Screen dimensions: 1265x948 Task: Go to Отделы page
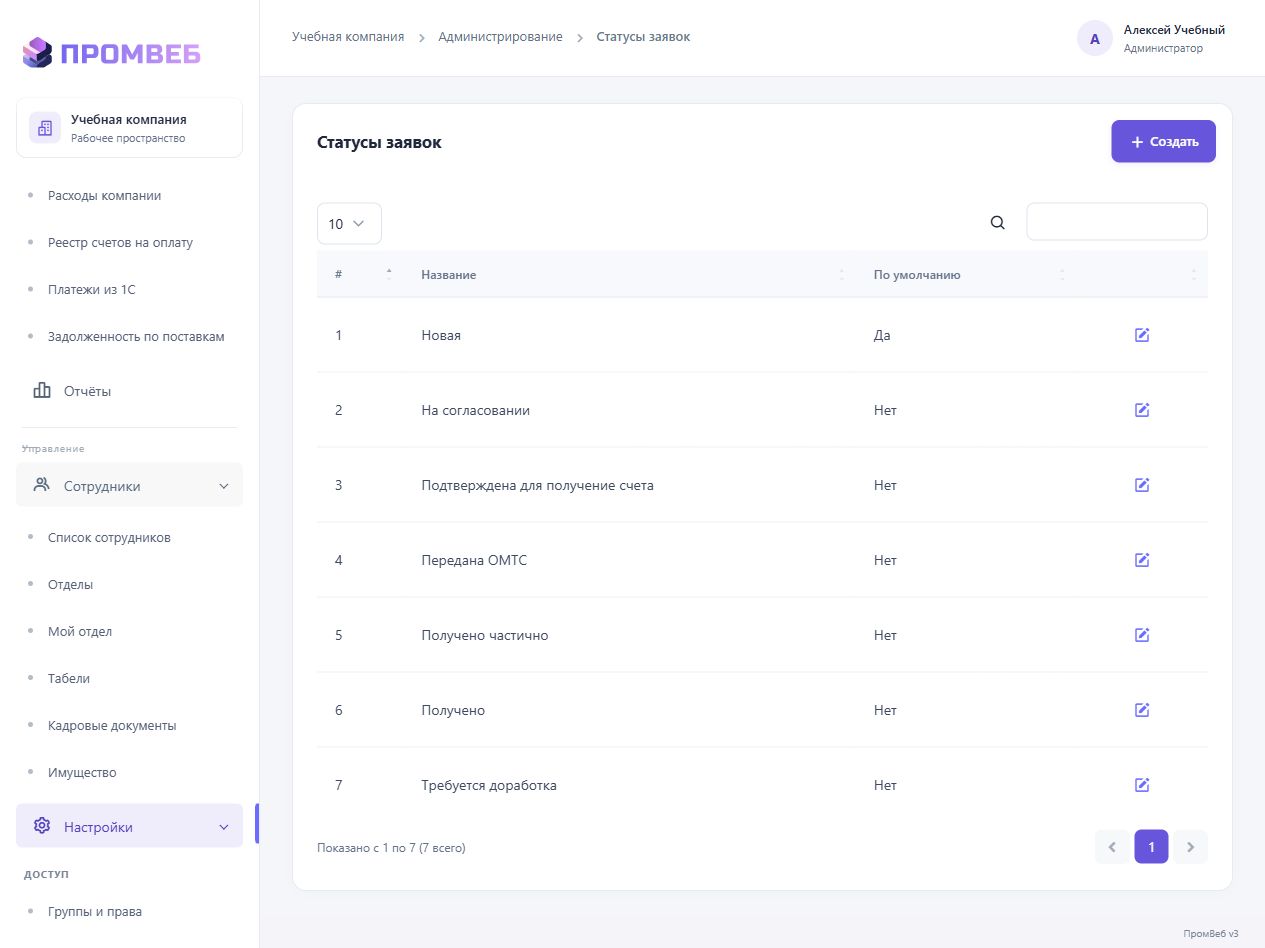pos(70,585)
